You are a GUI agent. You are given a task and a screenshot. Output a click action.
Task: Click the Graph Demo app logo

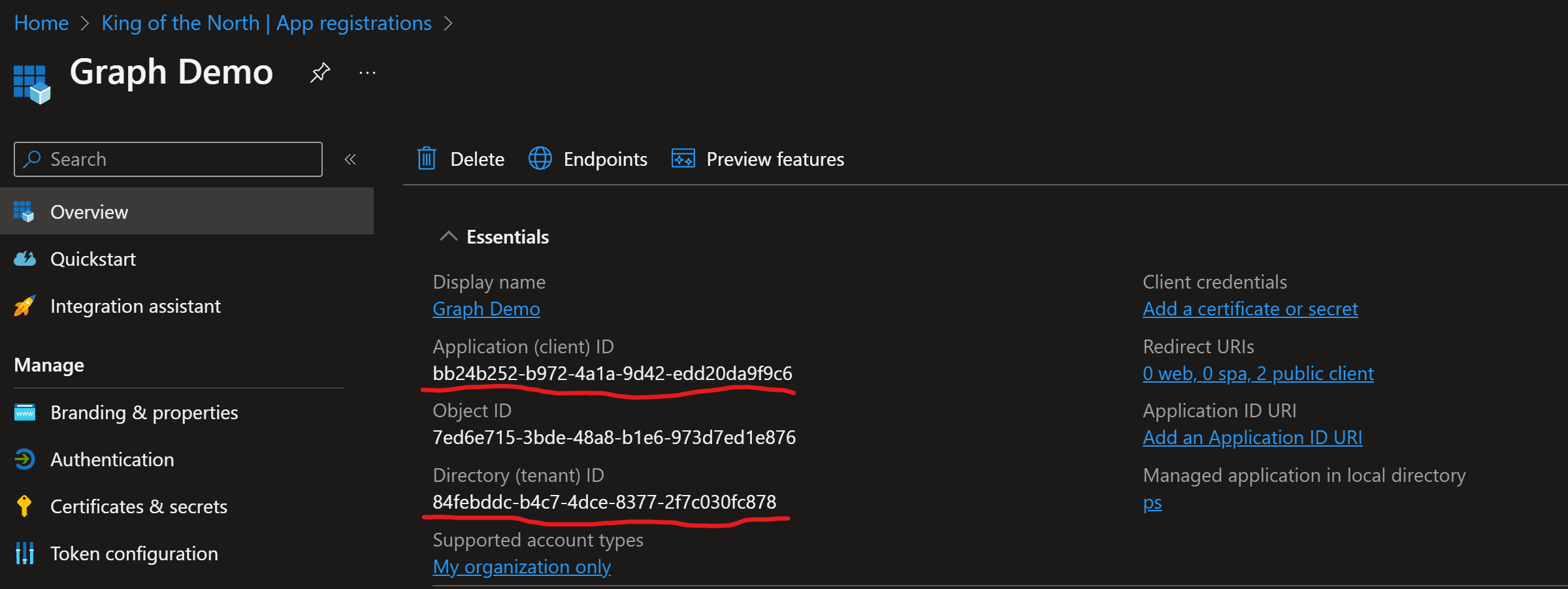coord(33,82)
